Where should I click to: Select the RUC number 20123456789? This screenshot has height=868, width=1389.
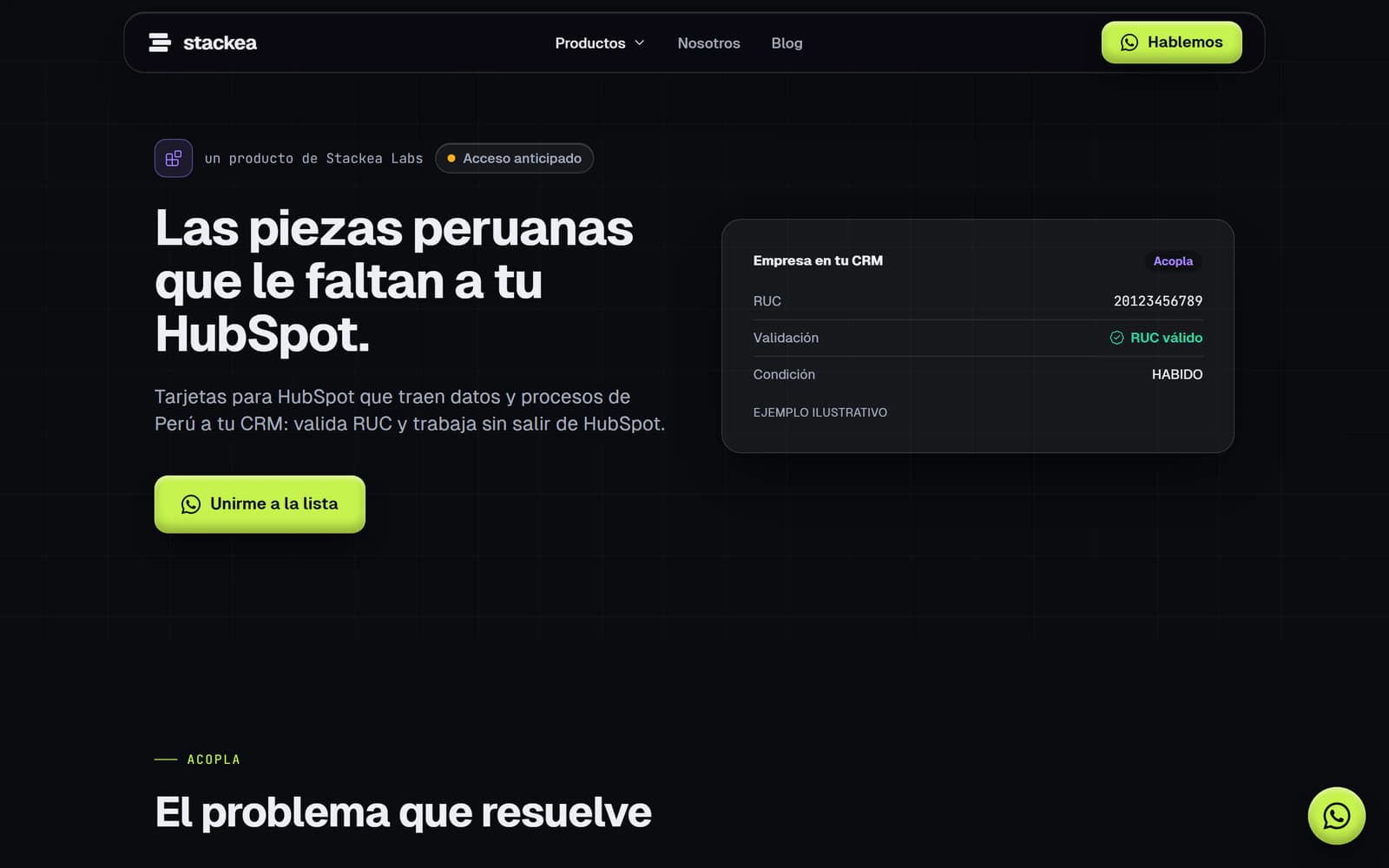(x=1158, y=301)
